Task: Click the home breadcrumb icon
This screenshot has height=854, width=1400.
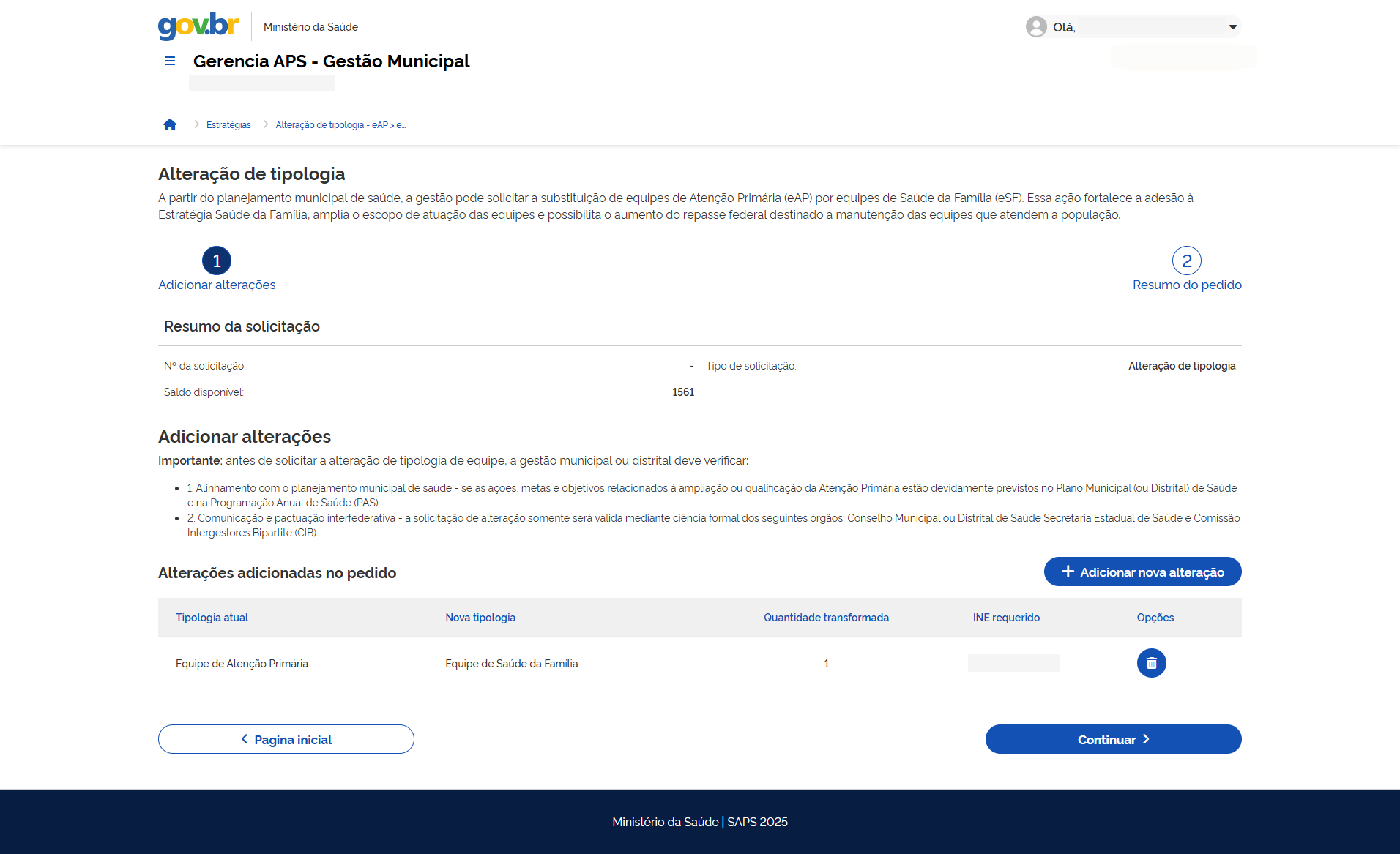Action: [170, 125]
